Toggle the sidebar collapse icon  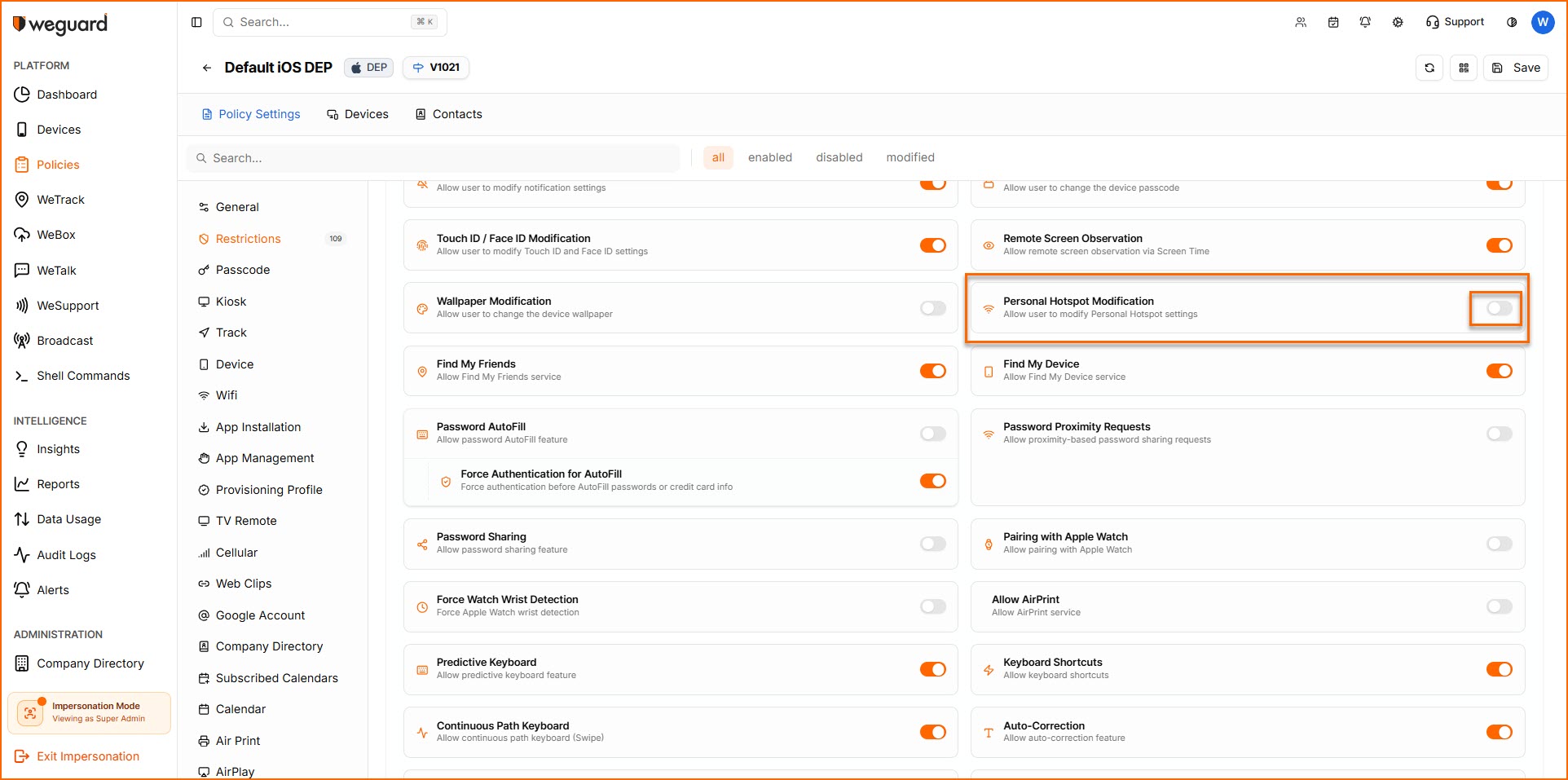click(196, 22)
